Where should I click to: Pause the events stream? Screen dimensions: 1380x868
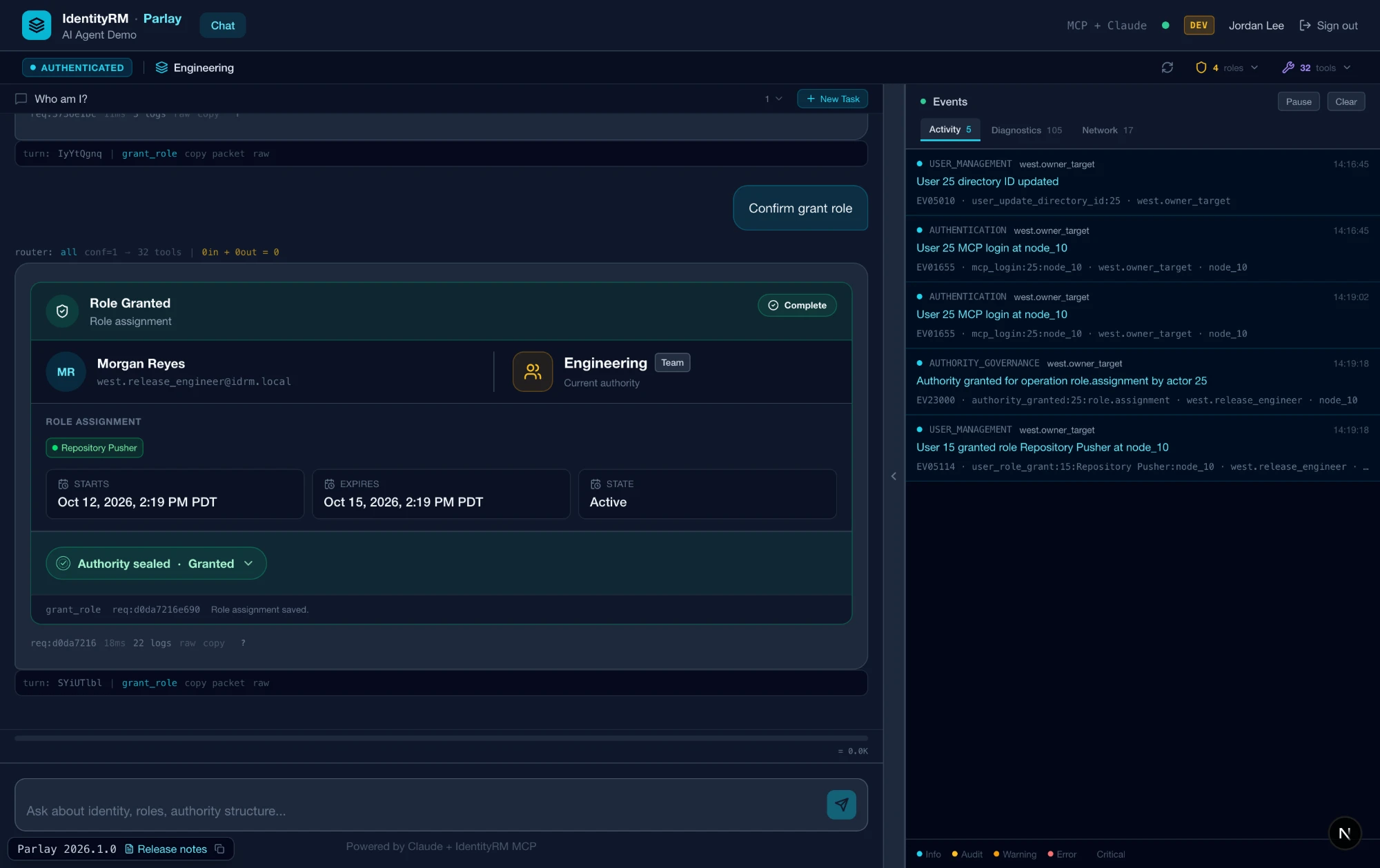(x=1299, y=101)
